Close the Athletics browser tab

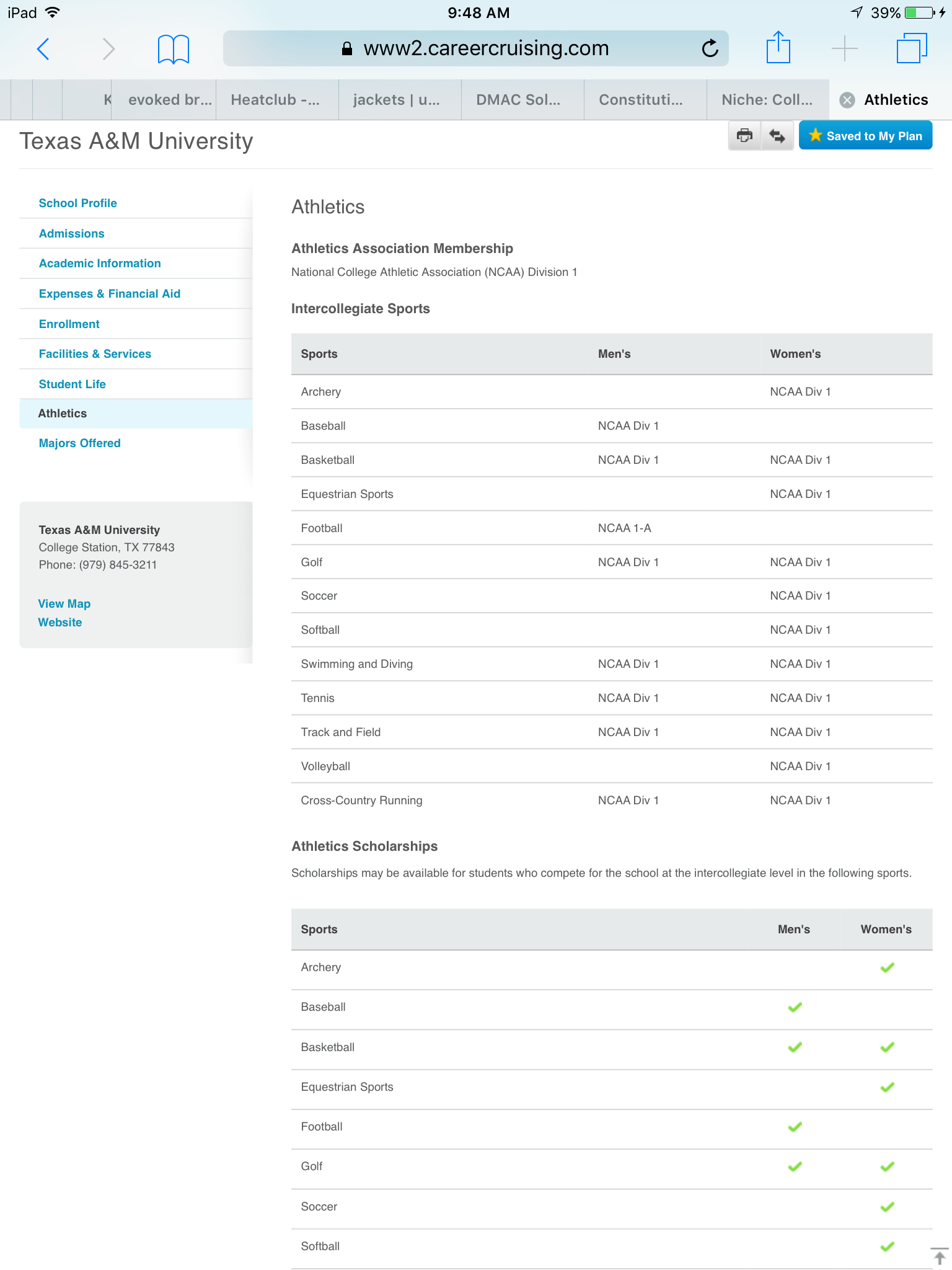pos(847,100)
